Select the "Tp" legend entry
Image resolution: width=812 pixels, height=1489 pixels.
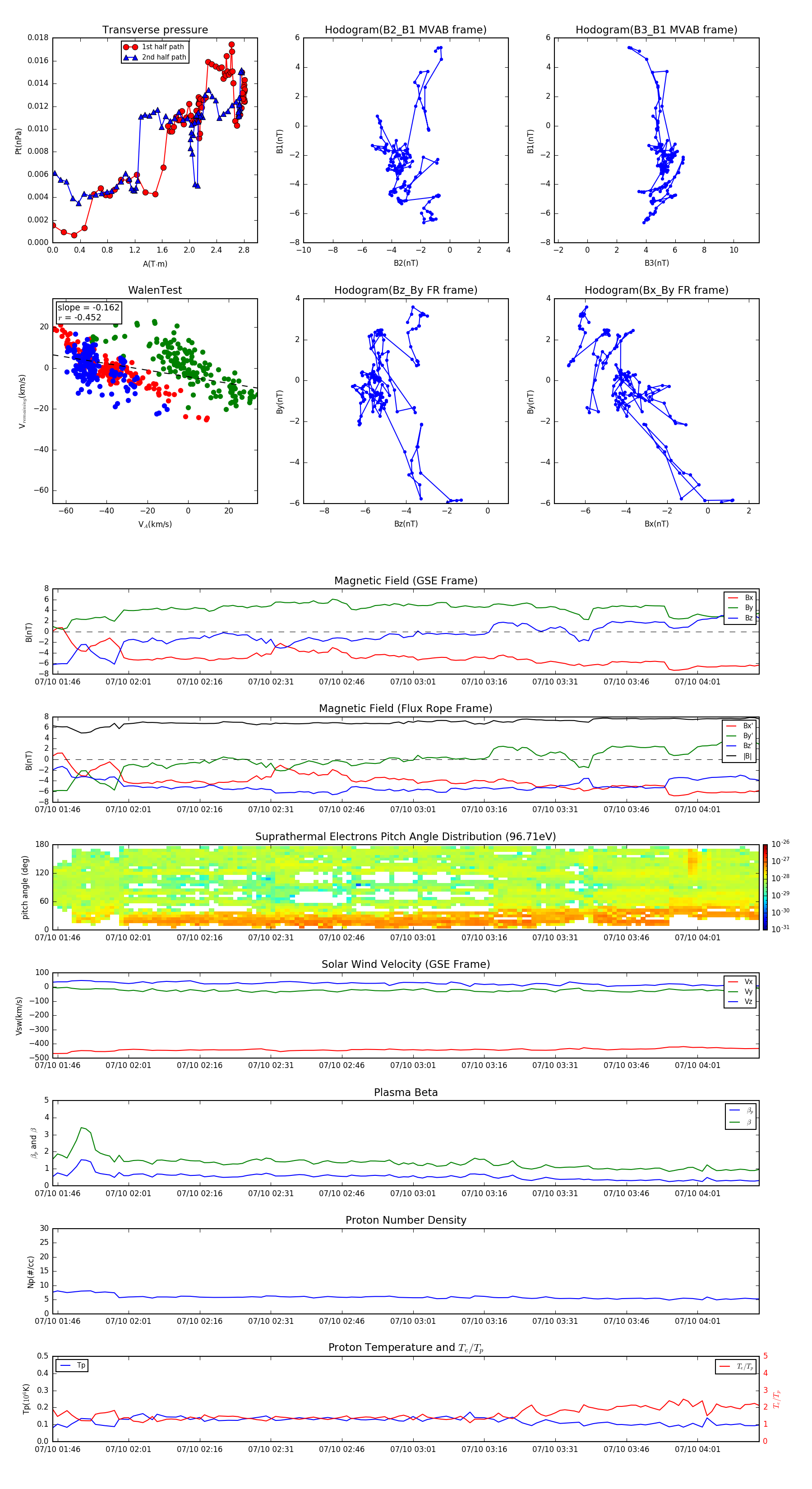(72, 1365)
